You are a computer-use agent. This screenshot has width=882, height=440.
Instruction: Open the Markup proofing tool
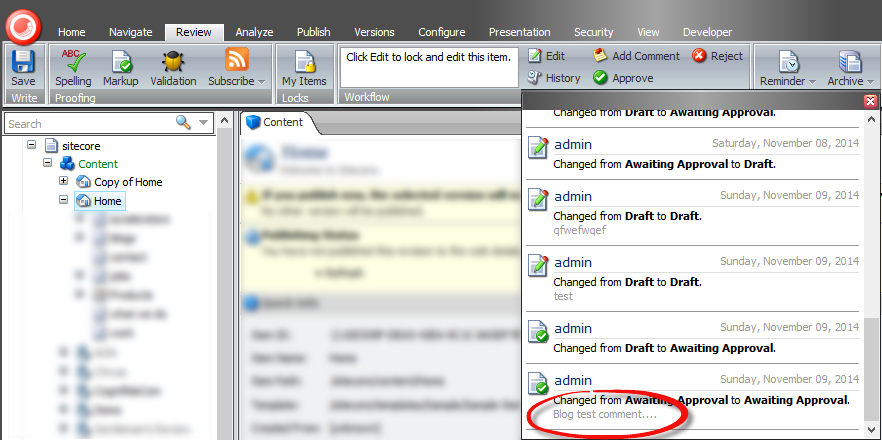point(121,66)
